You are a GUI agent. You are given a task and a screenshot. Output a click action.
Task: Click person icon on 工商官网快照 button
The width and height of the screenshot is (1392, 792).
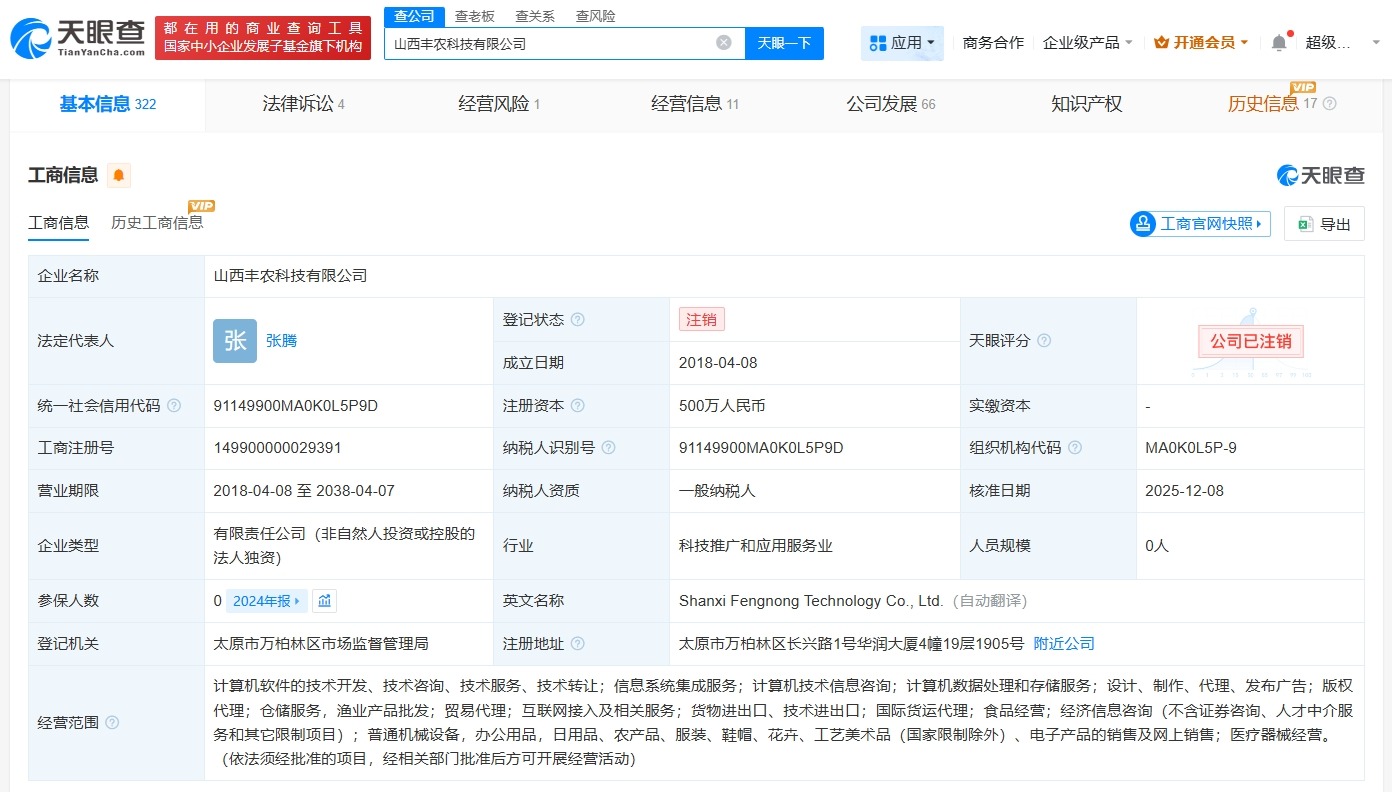[1142, 223]
